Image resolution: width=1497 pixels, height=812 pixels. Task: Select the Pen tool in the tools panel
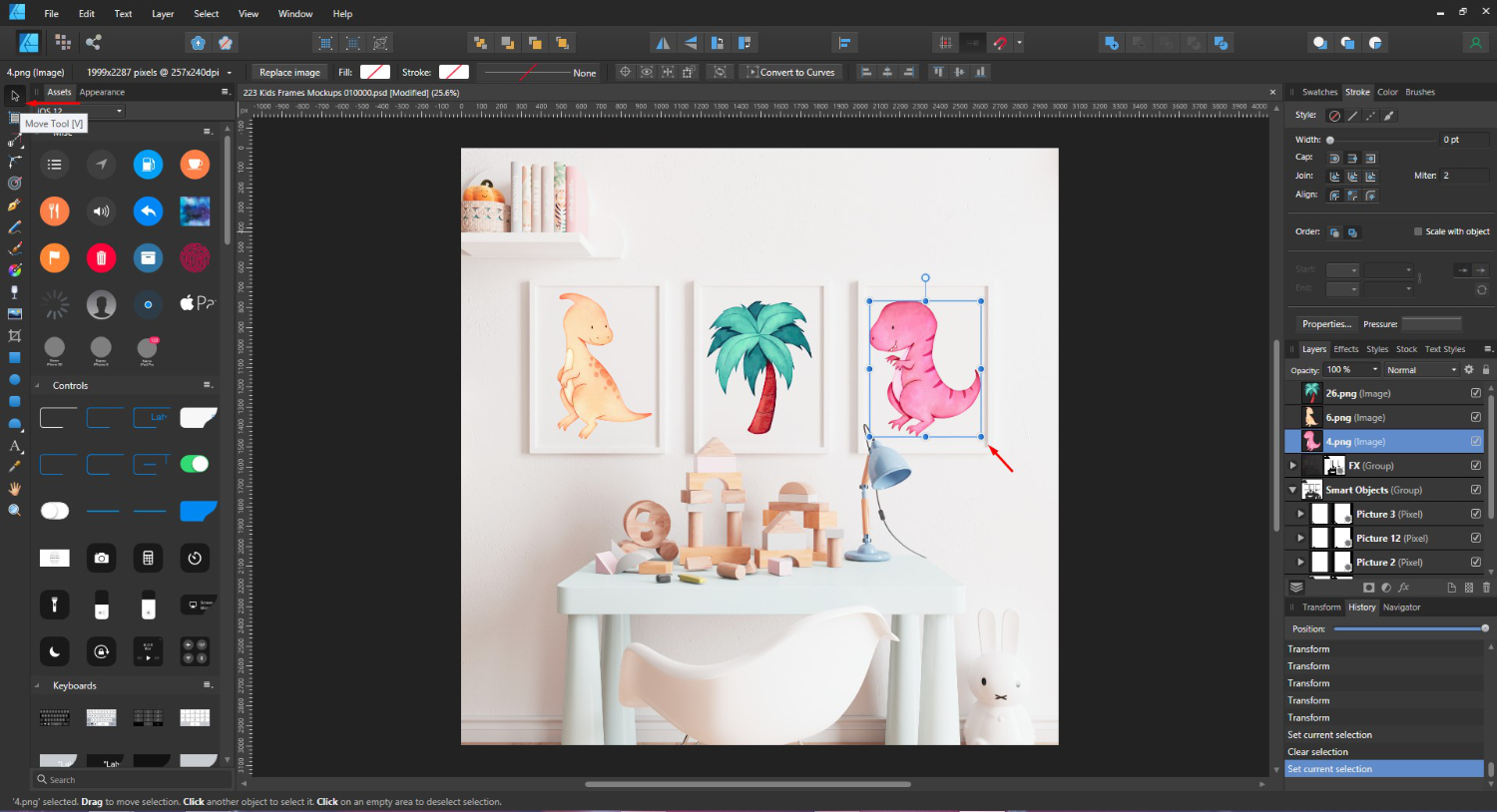coord(14,205)
